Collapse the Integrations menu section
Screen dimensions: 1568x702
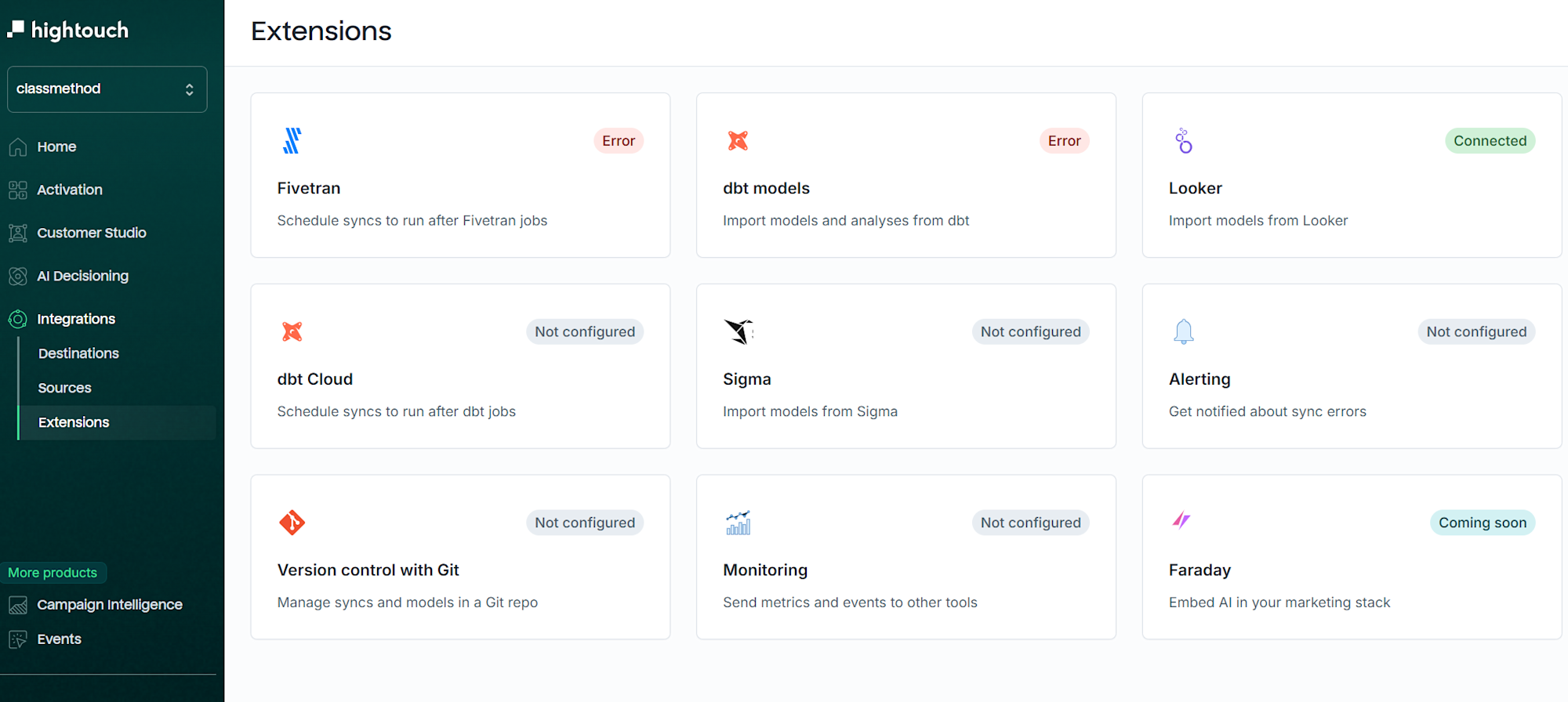(76, 319)
